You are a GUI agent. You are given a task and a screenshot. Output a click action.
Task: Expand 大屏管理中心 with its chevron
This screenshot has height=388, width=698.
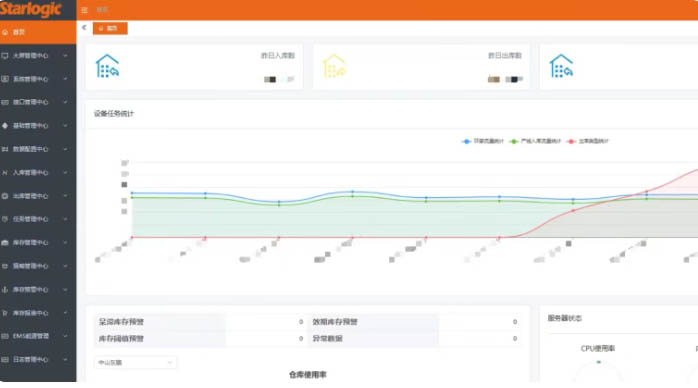65,56
